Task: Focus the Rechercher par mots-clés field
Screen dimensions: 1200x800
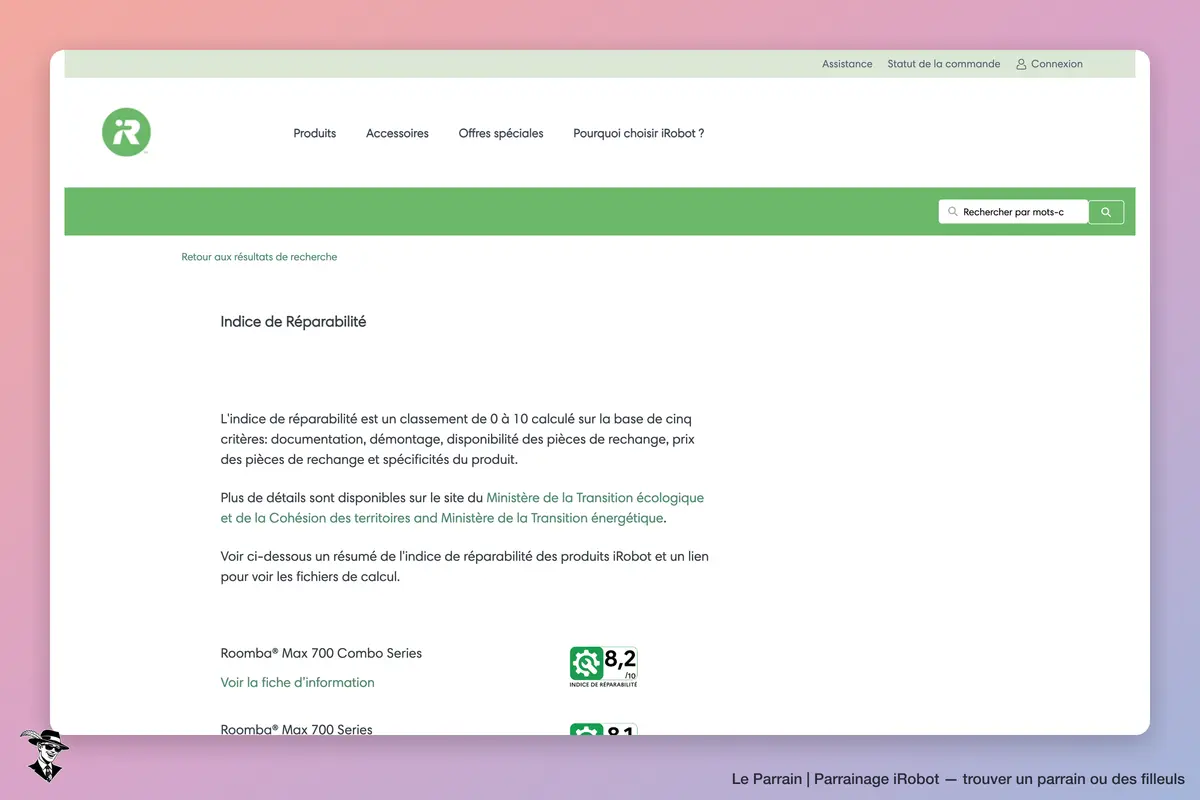Action: coord(1013,212)
